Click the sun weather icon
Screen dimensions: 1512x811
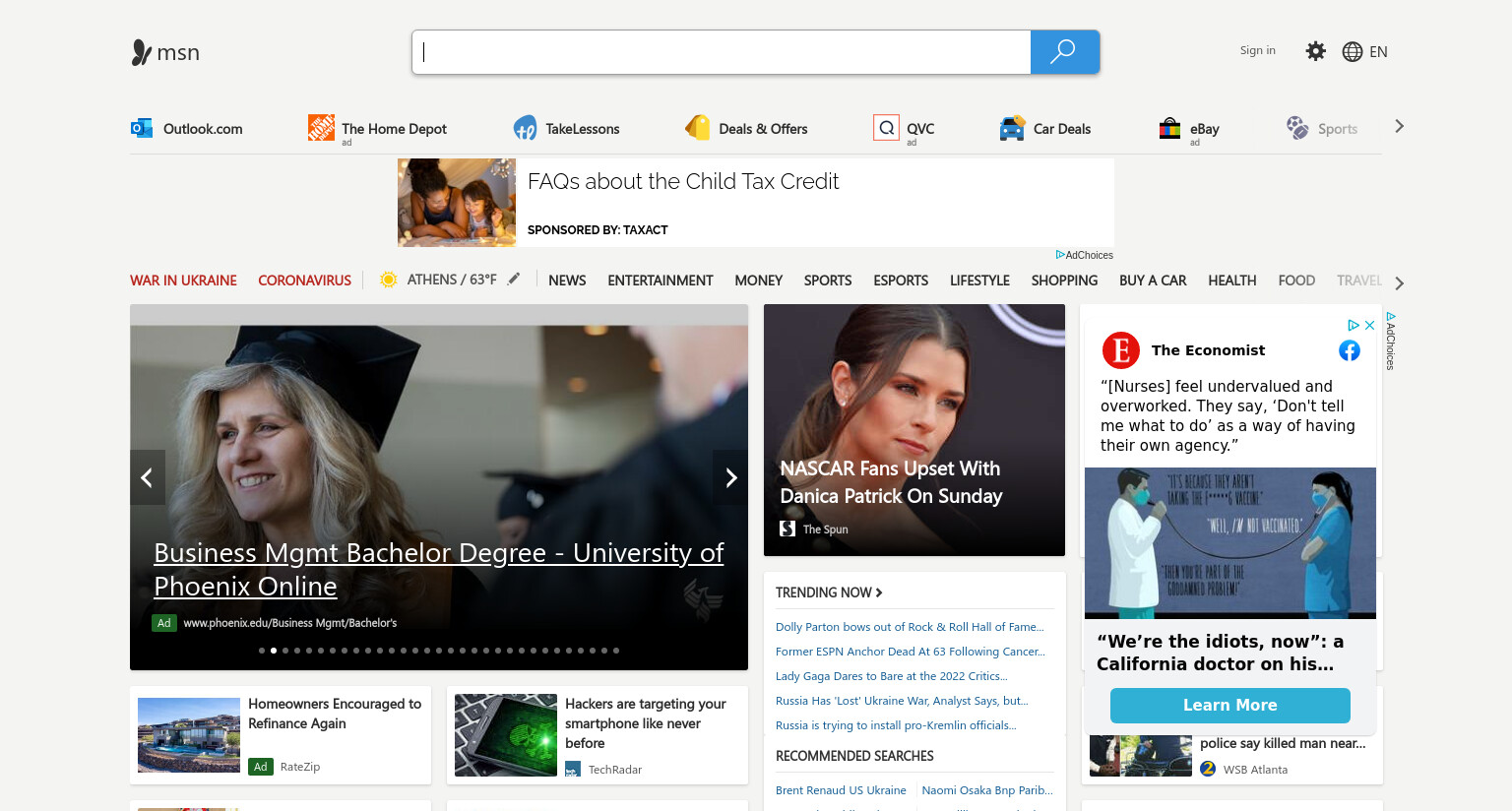coord(389,280)
